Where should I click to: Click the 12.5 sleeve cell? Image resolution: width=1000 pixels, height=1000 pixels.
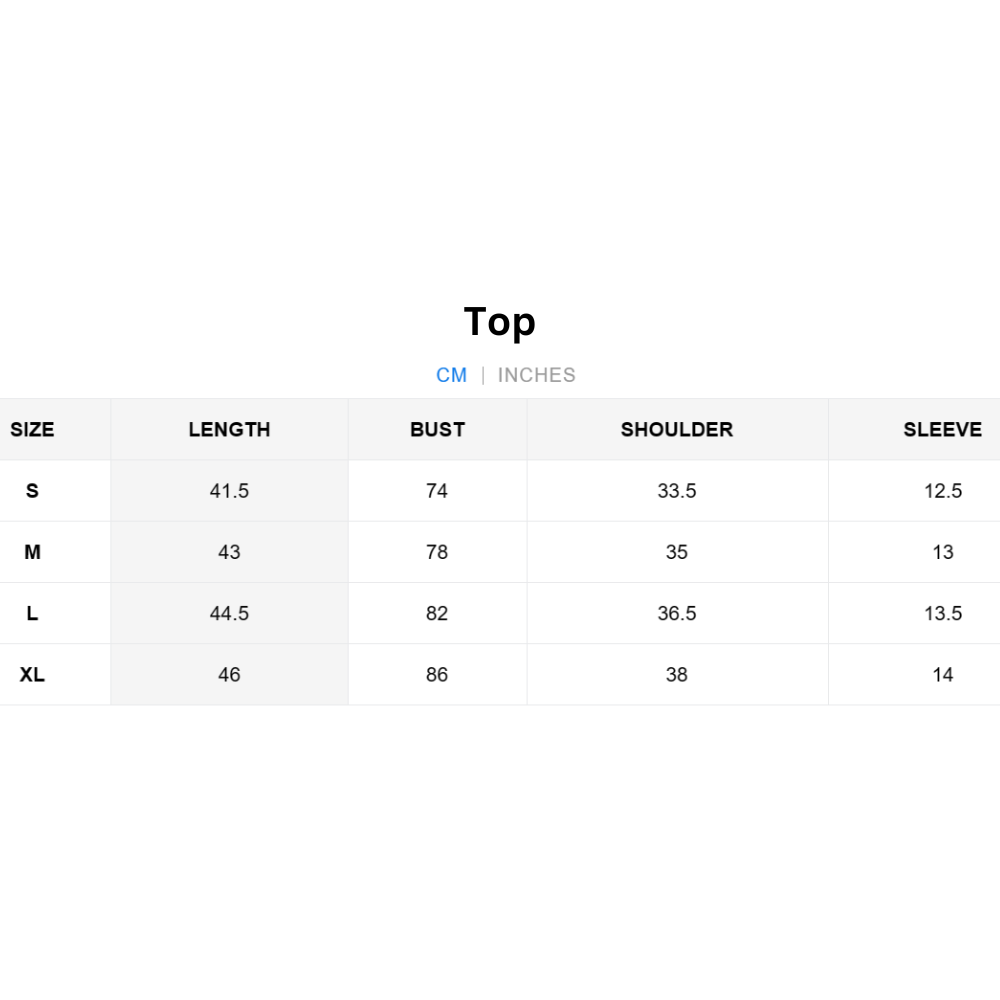[943, 490]
